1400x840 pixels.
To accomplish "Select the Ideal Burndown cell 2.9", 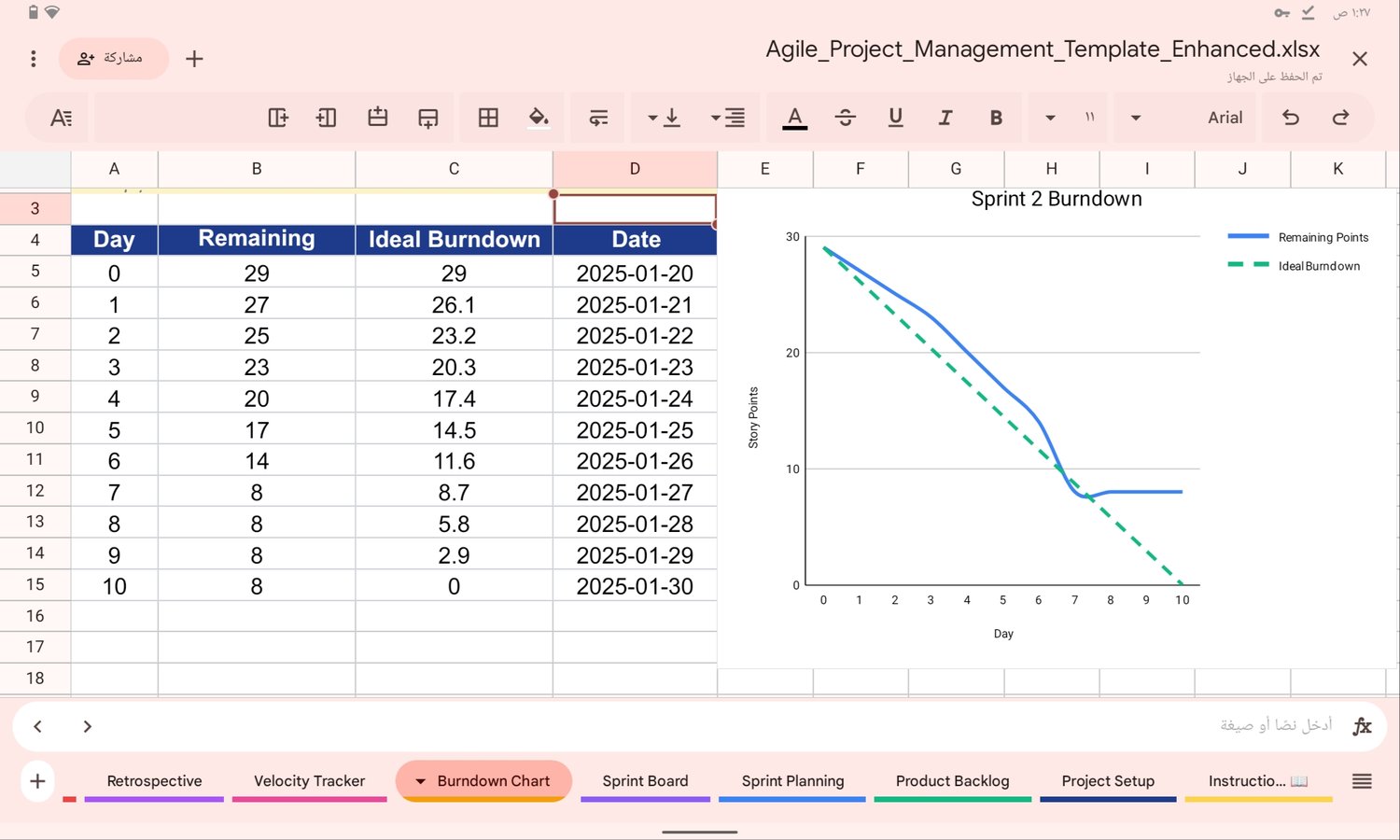I will pyautogui.click(x=454, y=555).
